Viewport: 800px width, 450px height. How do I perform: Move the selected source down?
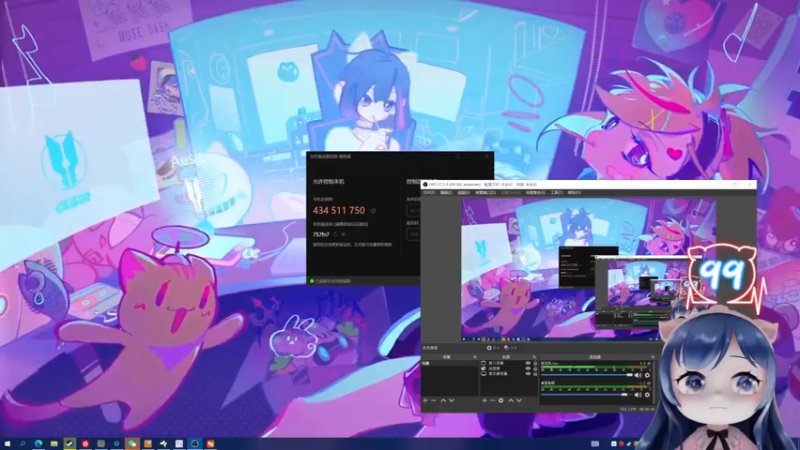coord(519,401)
